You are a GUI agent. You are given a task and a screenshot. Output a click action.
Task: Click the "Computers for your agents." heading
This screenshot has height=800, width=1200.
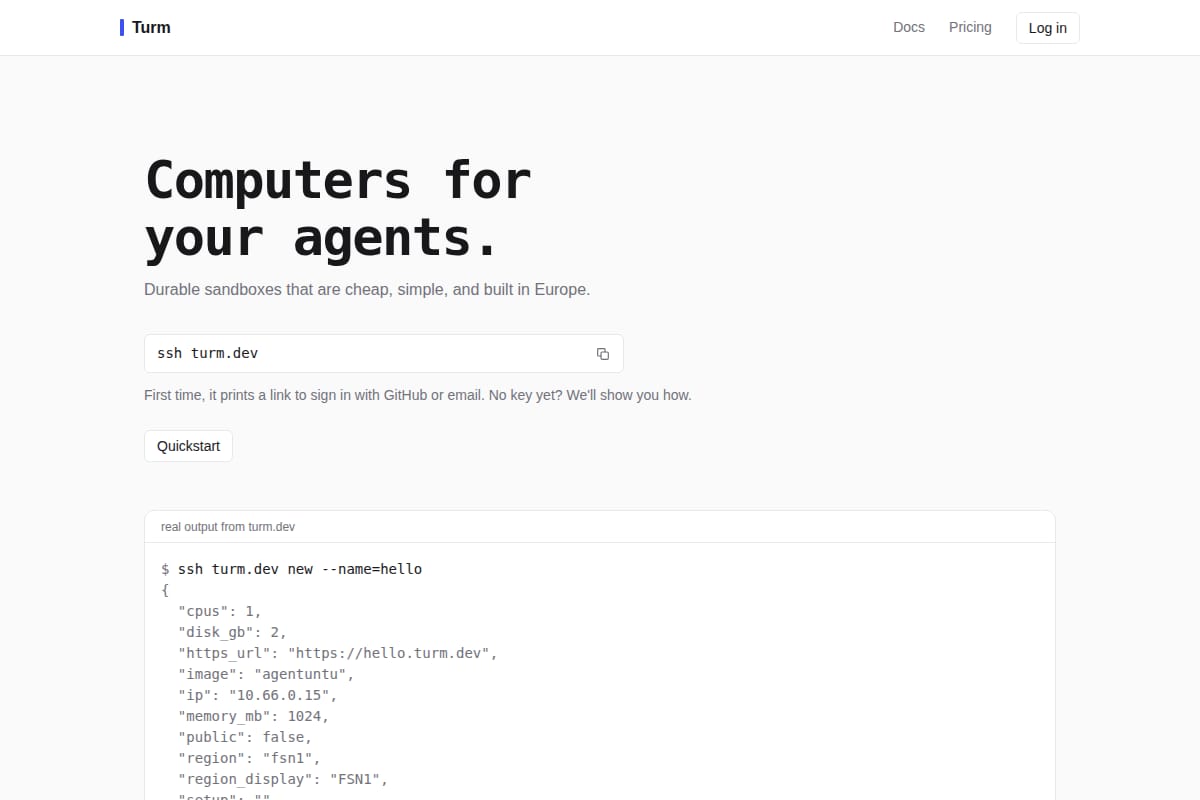tap(338, 209)
